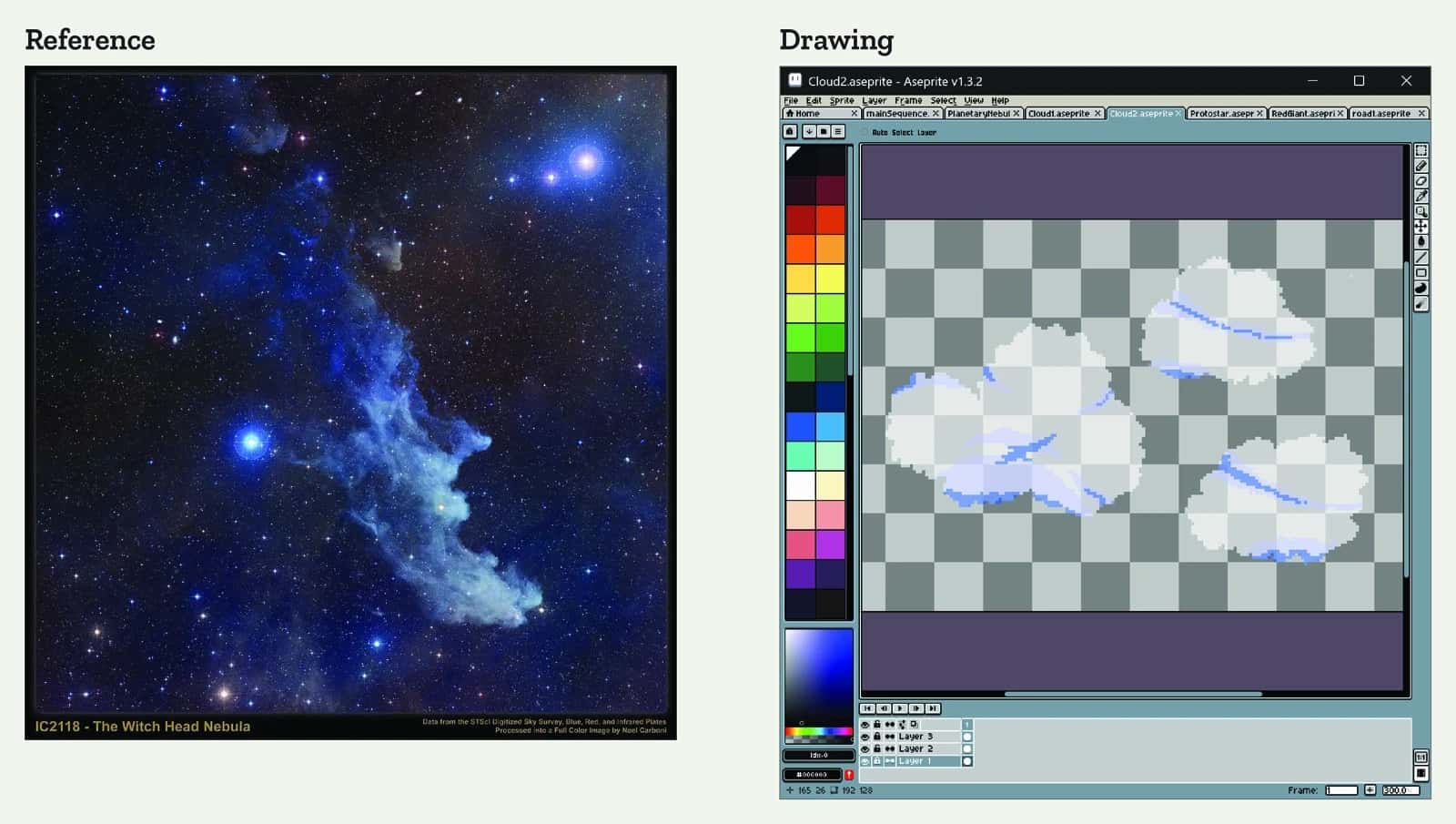Viewport: 1456px width, 824px height.
Task: Select the Pencil tool
Action: 1421,166
